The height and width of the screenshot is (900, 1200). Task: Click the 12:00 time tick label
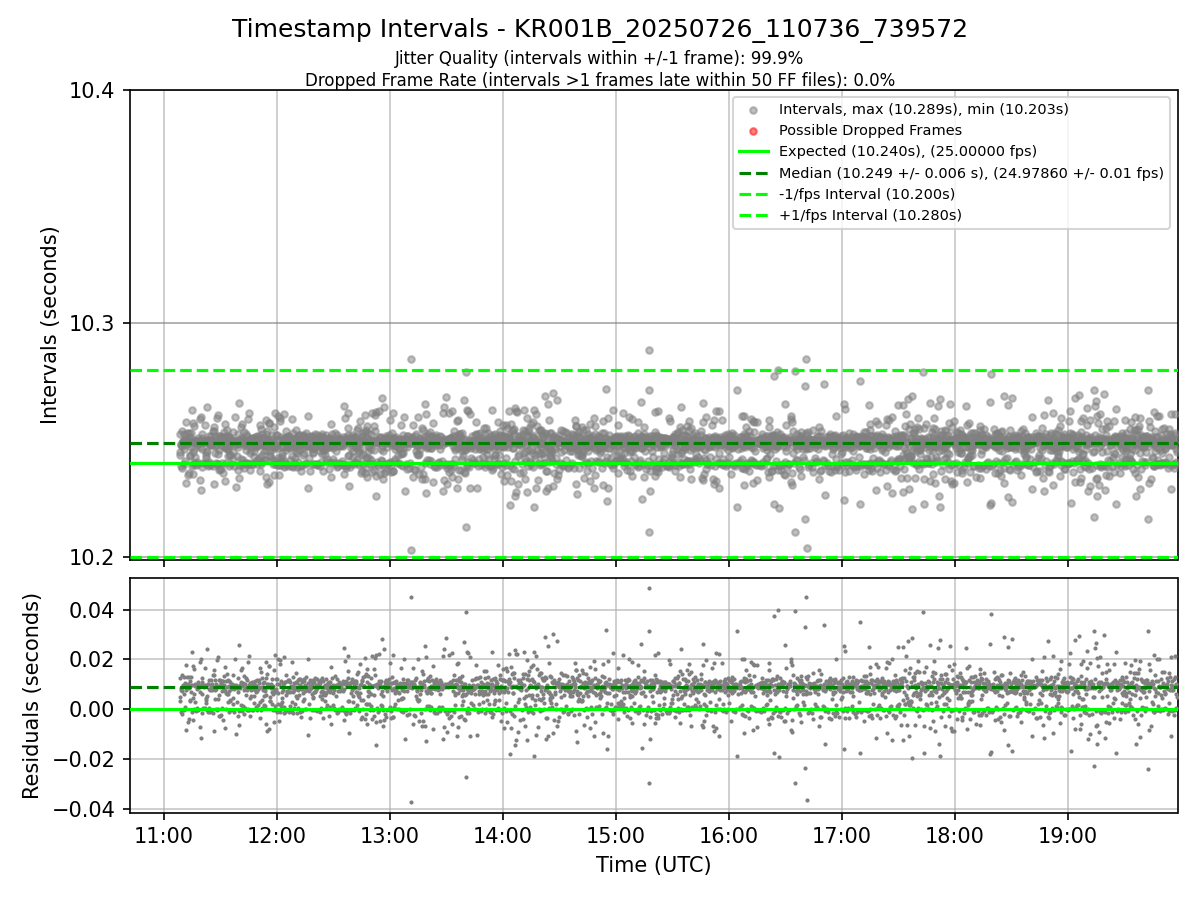click(277, 834)
